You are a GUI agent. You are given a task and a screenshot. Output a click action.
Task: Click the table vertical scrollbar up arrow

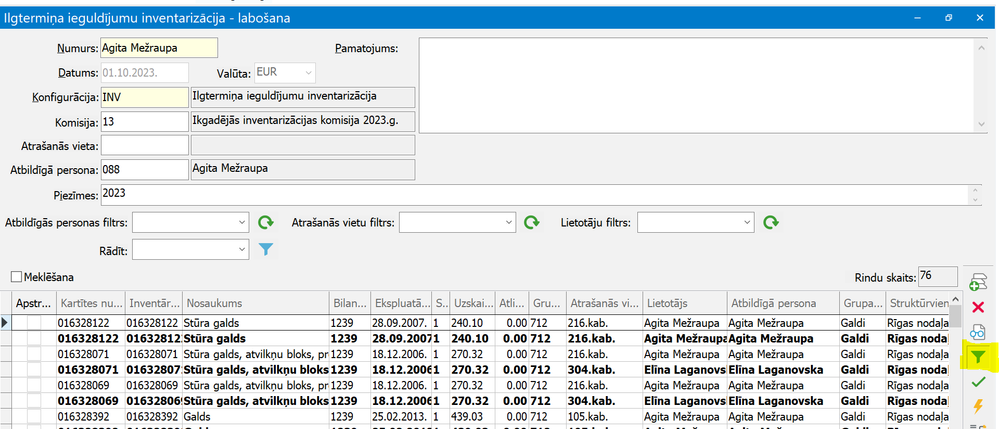point(954,300)
